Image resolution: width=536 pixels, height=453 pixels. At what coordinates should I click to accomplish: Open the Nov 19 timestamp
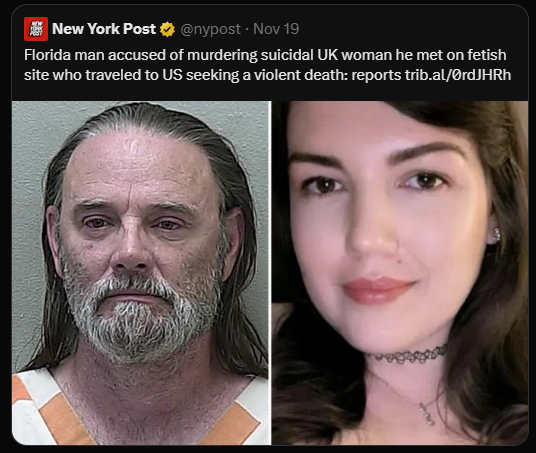pyautogui.click(x=276, y=29)
